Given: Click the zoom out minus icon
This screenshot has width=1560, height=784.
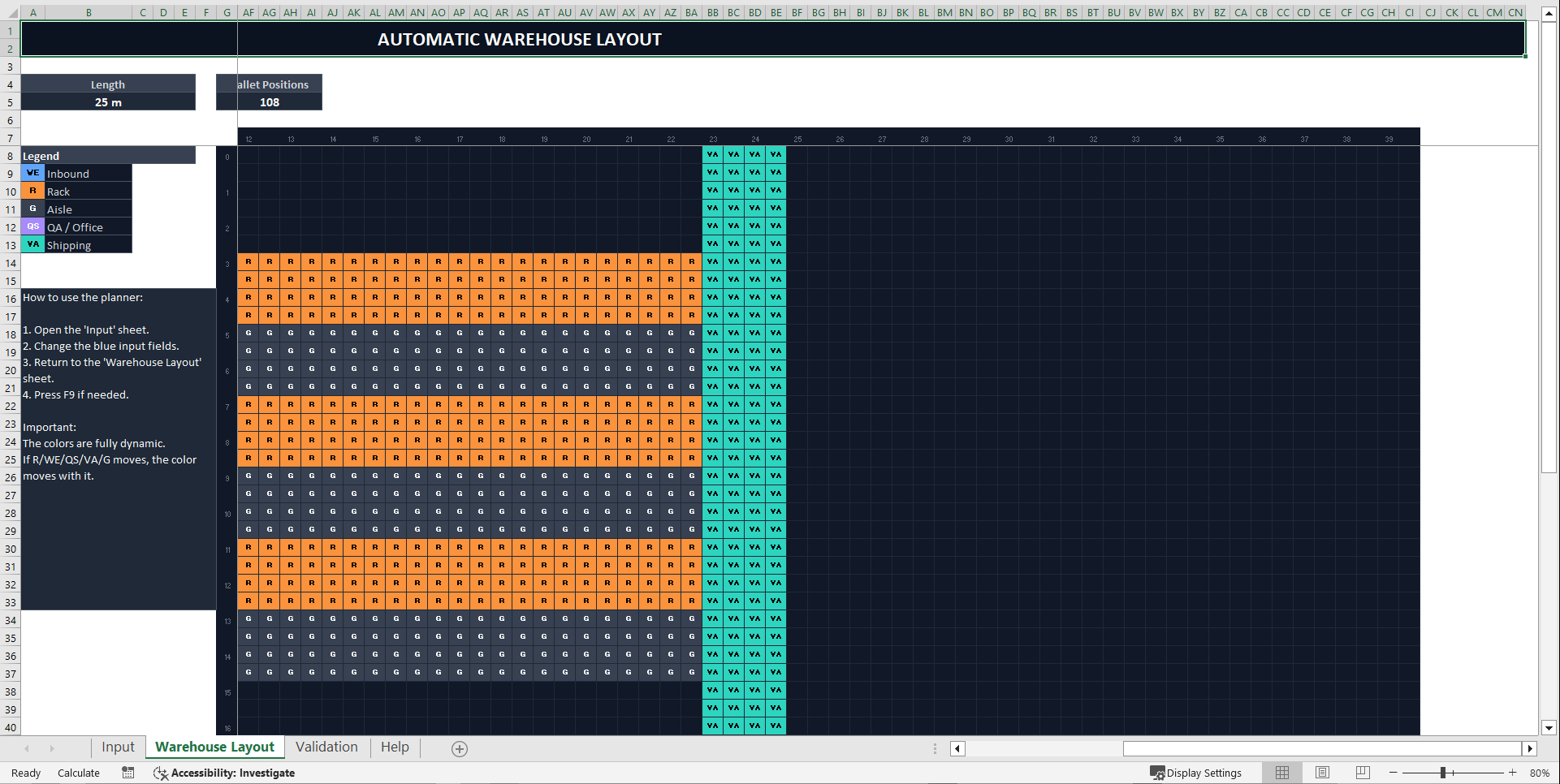Looking at the screenshot, I should [1394, 773].
